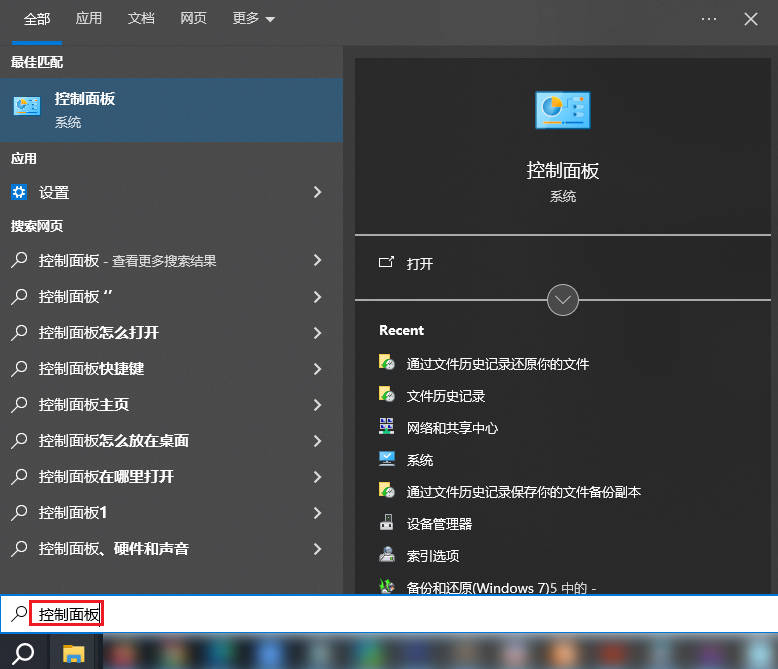This screenshot has height=669, width=778.
Task: Click the 文件历史记录 icon
Action: [x=387, y=395]
